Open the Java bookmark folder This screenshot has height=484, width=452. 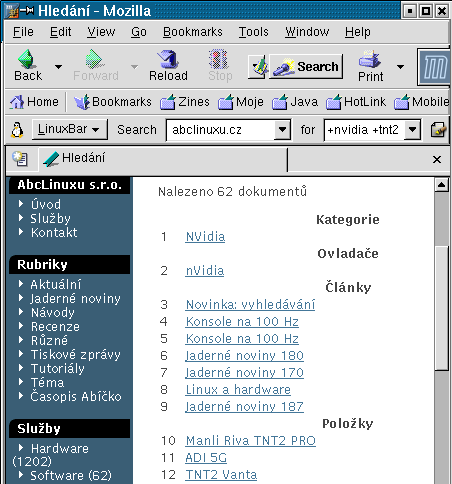[295, 102]
